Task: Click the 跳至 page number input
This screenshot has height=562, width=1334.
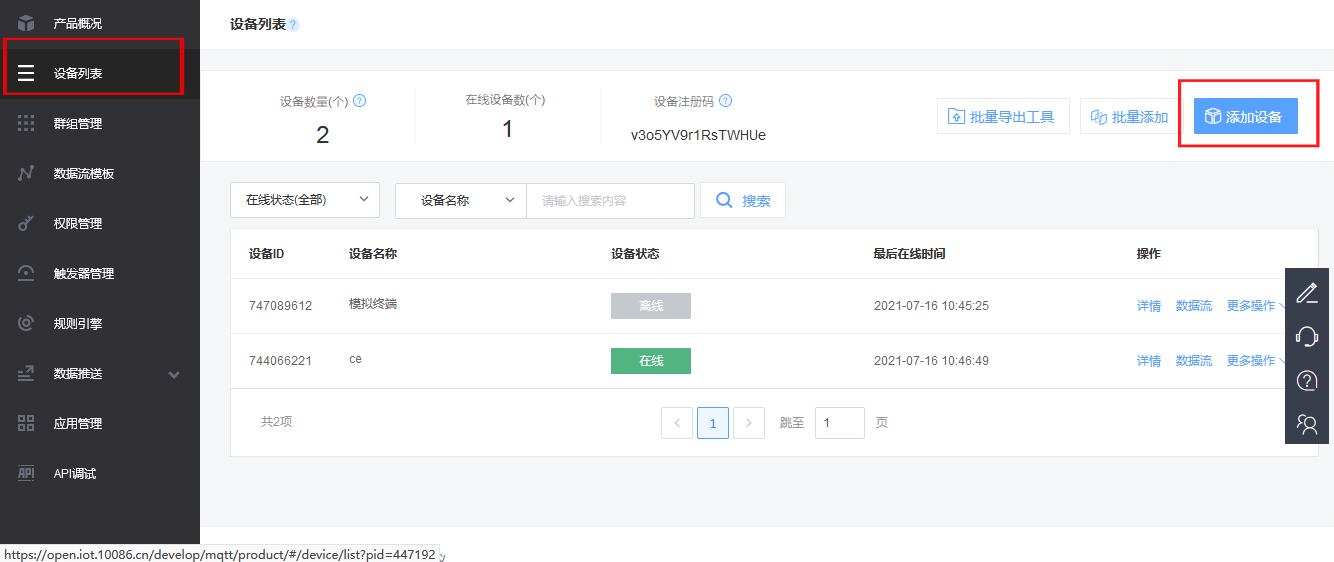Action: 840,423
